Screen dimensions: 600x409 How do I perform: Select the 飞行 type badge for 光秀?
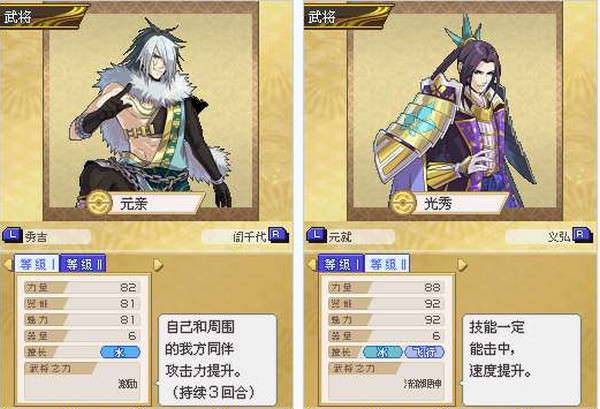424,352
